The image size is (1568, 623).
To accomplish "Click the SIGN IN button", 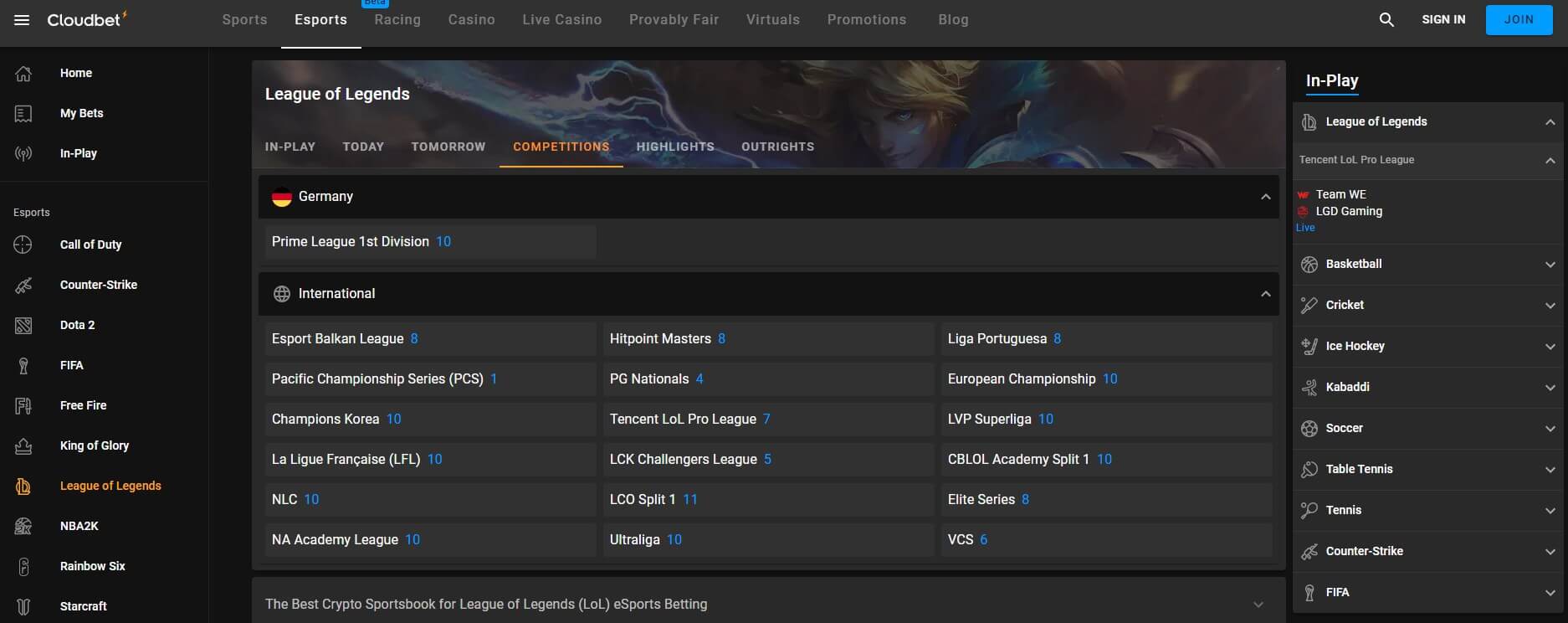I will 1443,19.
